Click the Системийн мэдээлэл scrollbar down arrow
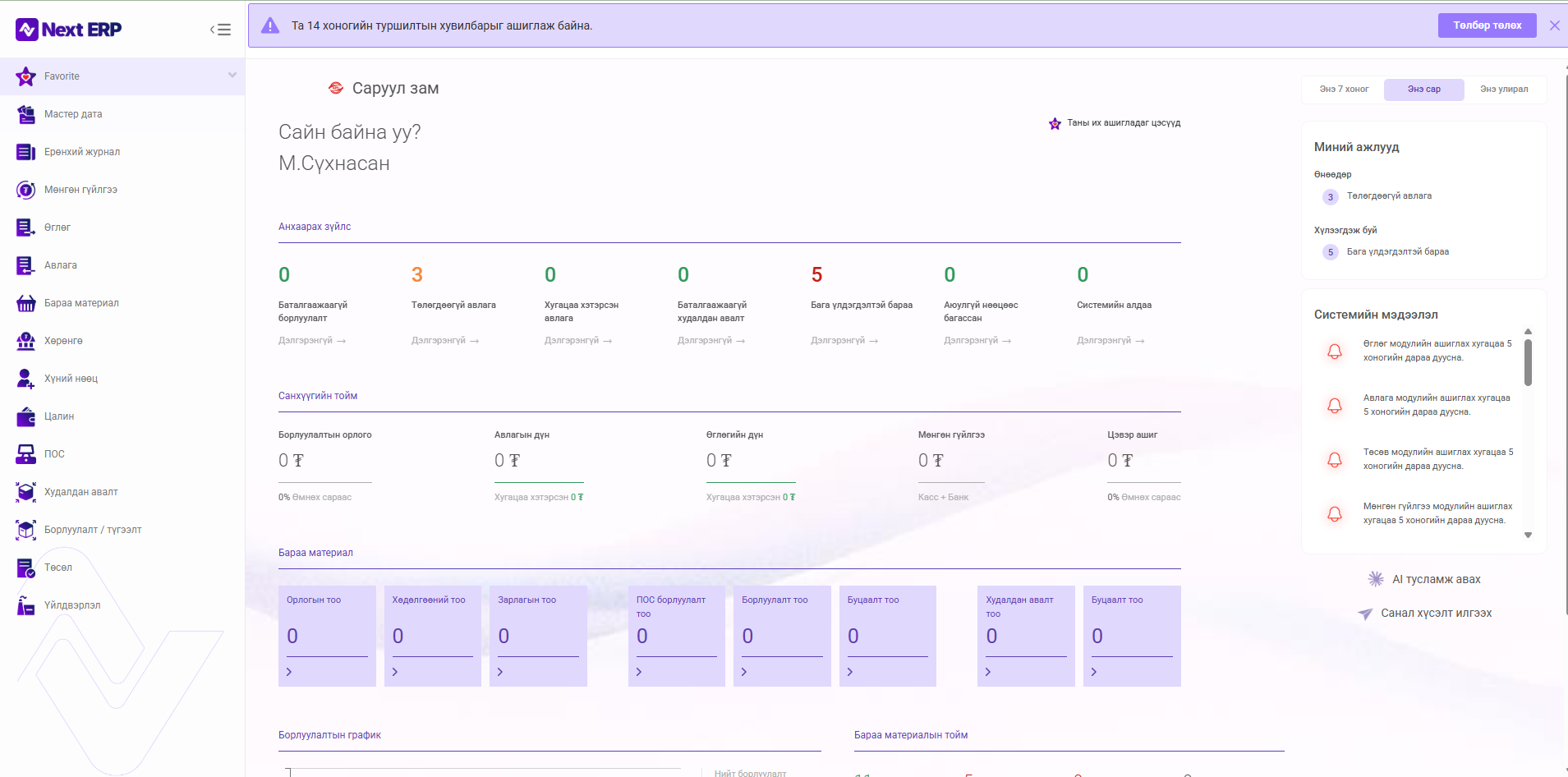 (1528, 535)
